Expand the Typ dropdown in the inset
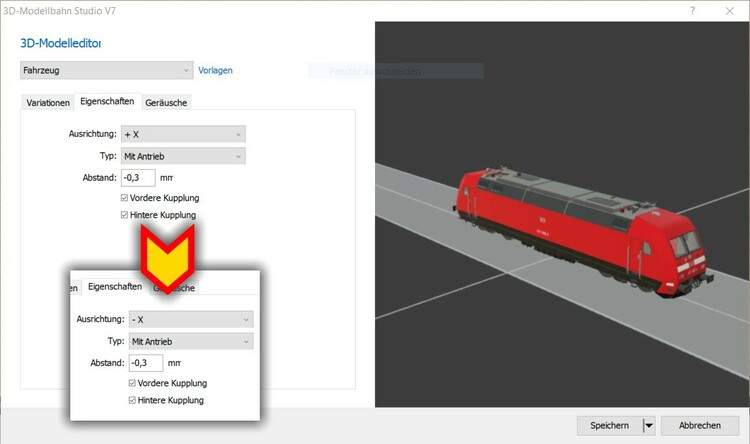Viewport: 750px width, 444px height. coord(191,342)
